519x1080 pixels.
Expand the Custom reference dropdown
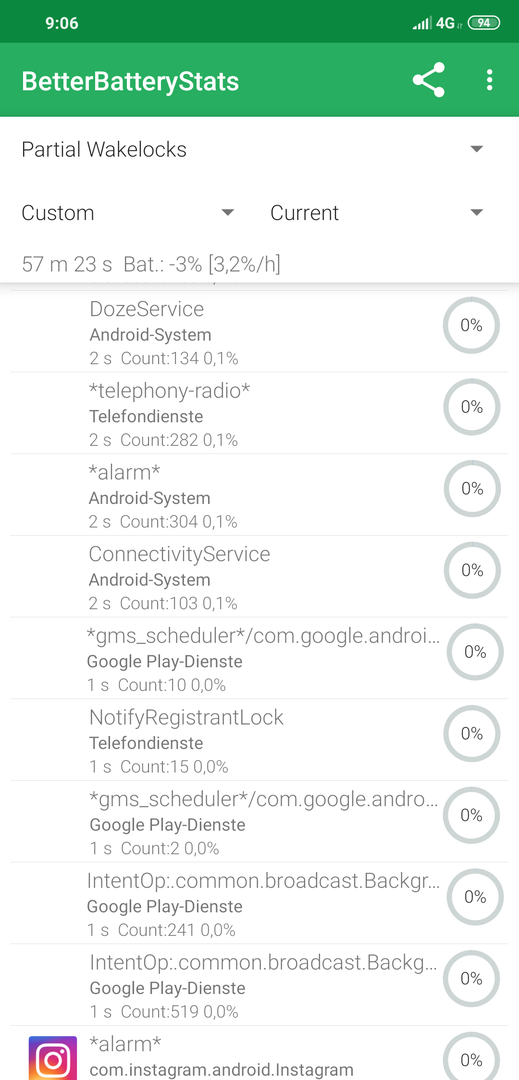128,213
